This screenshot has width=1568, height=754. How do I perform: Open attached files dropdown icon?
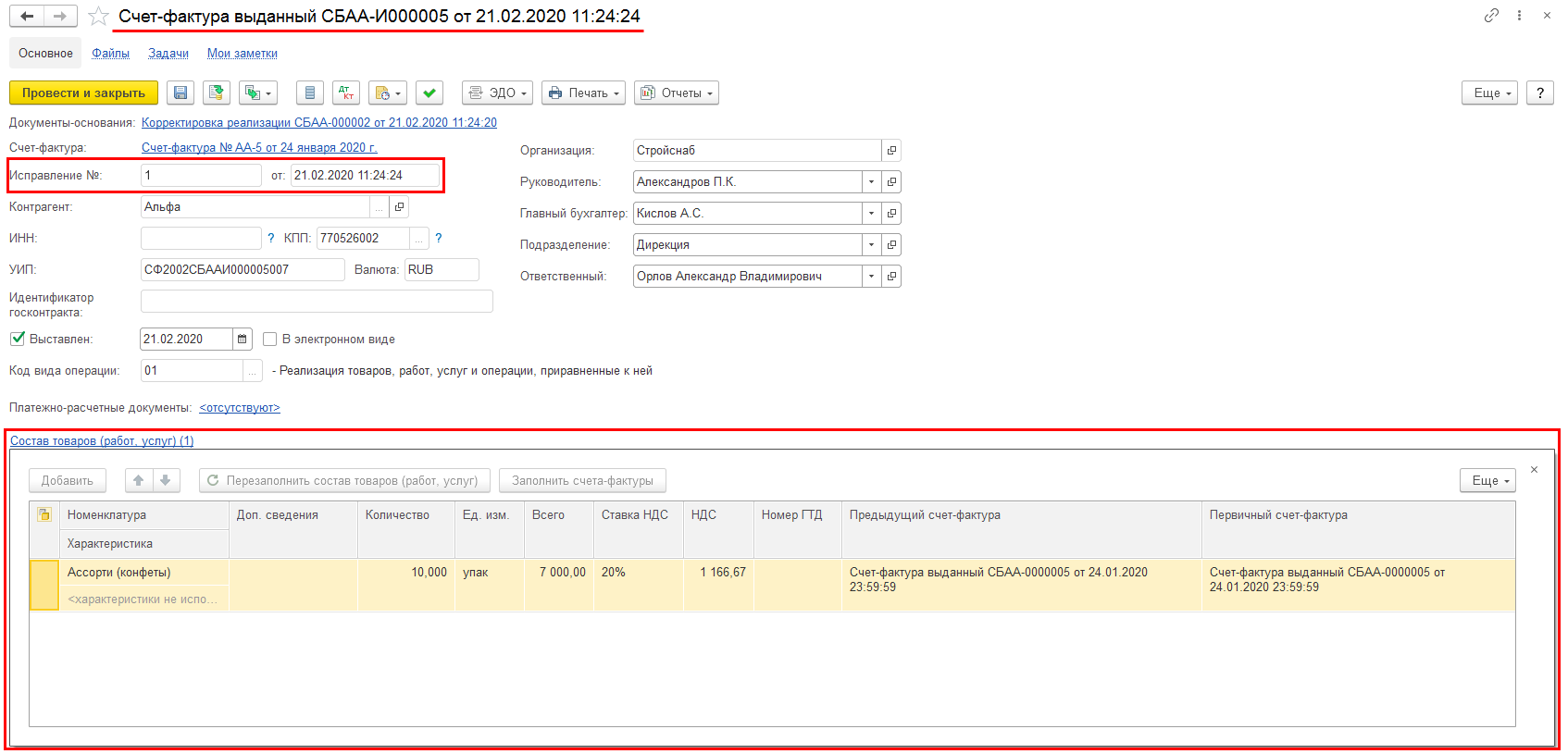pos(388,93)
